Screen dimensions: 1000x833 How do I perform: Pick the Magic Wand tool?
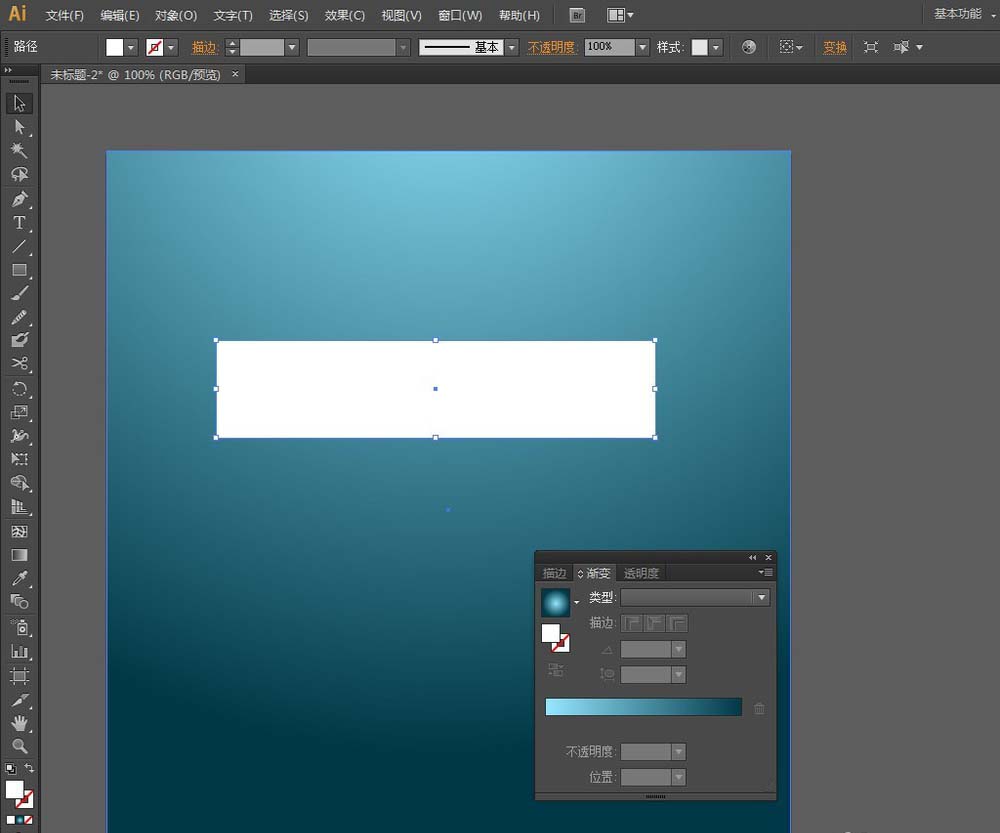(x=19, y=151)
